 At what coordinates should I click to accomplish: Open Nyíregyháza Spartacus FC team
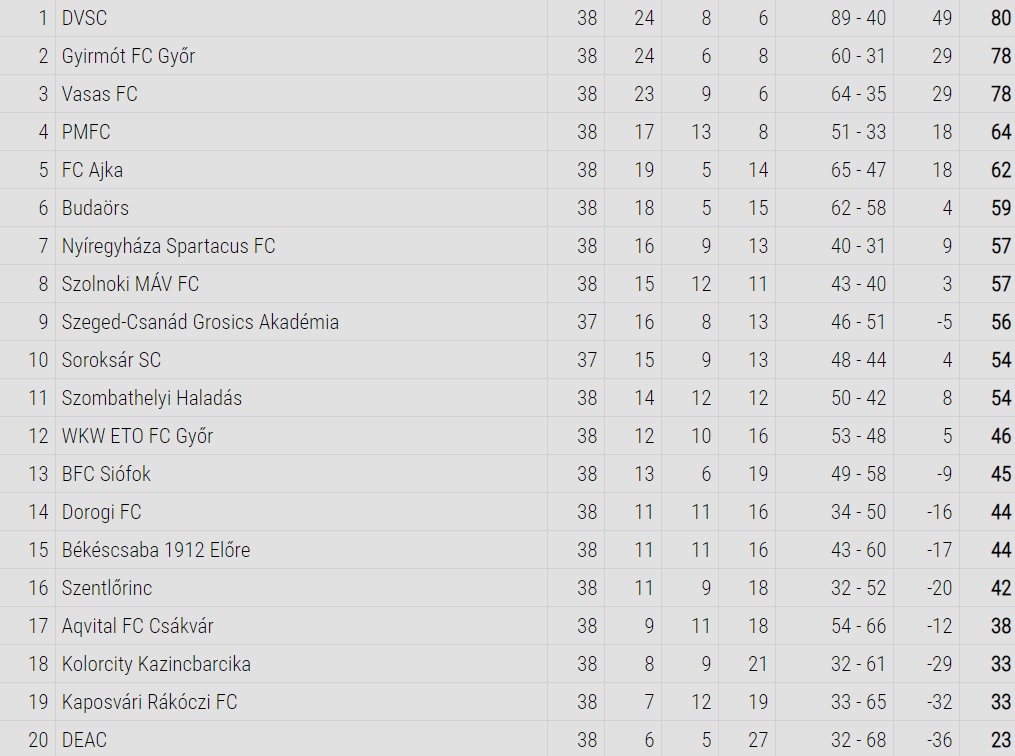coord(168,246)
